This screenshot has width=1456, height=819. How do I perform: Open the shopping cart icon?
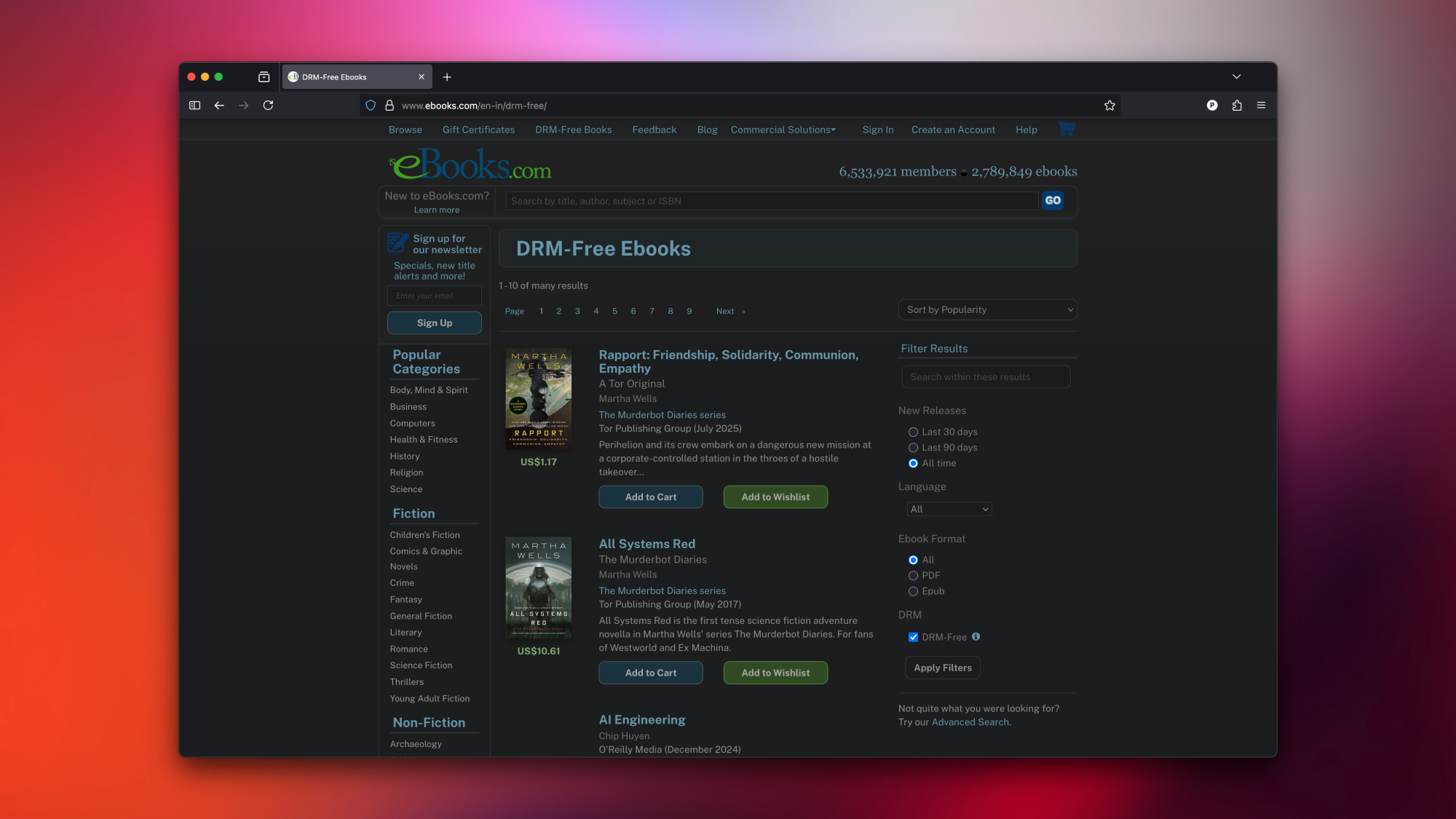tap(1067, 129)
